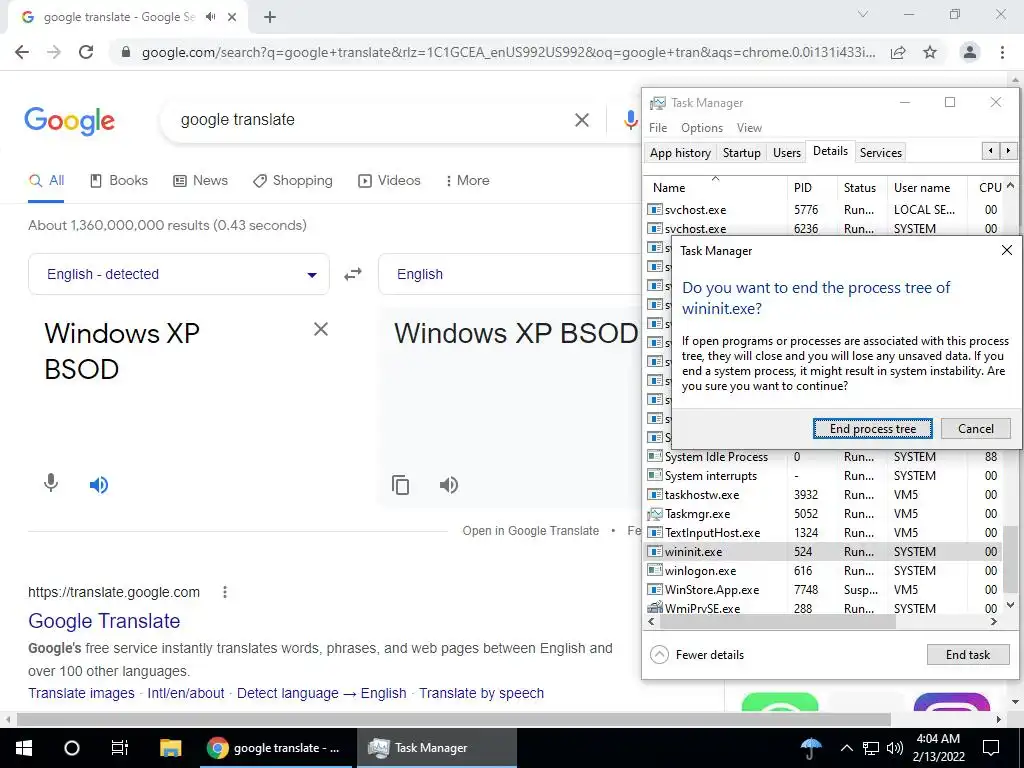1024x768 pixels.
Task: Show News search results
Action: click(x=200, y=181)
